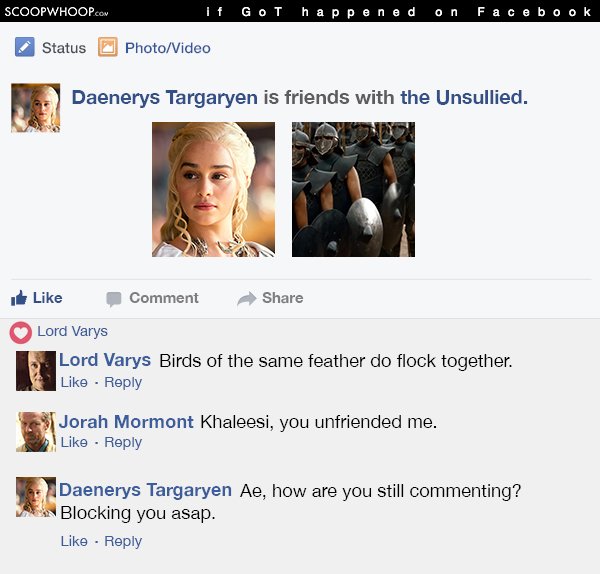The image size is (600, 574).
Task: Open Daenerys Targaryen's profile from the post headline
Action: (x=165, y=97)
